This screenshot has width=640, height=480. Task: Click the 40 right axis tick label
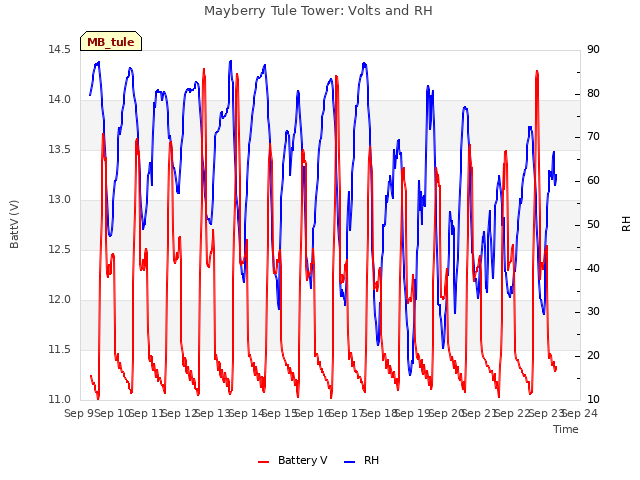click(x=593, y=269)
